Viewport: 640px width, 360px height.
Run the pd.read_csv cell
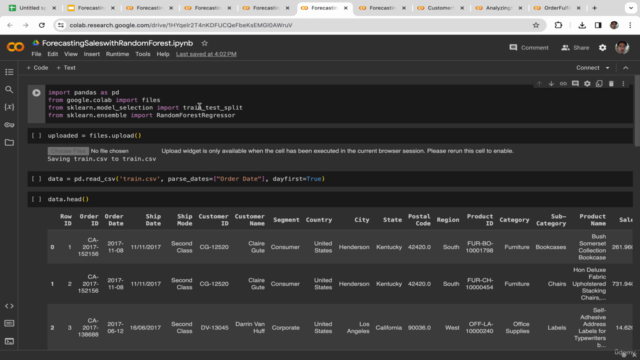point(36,179)
